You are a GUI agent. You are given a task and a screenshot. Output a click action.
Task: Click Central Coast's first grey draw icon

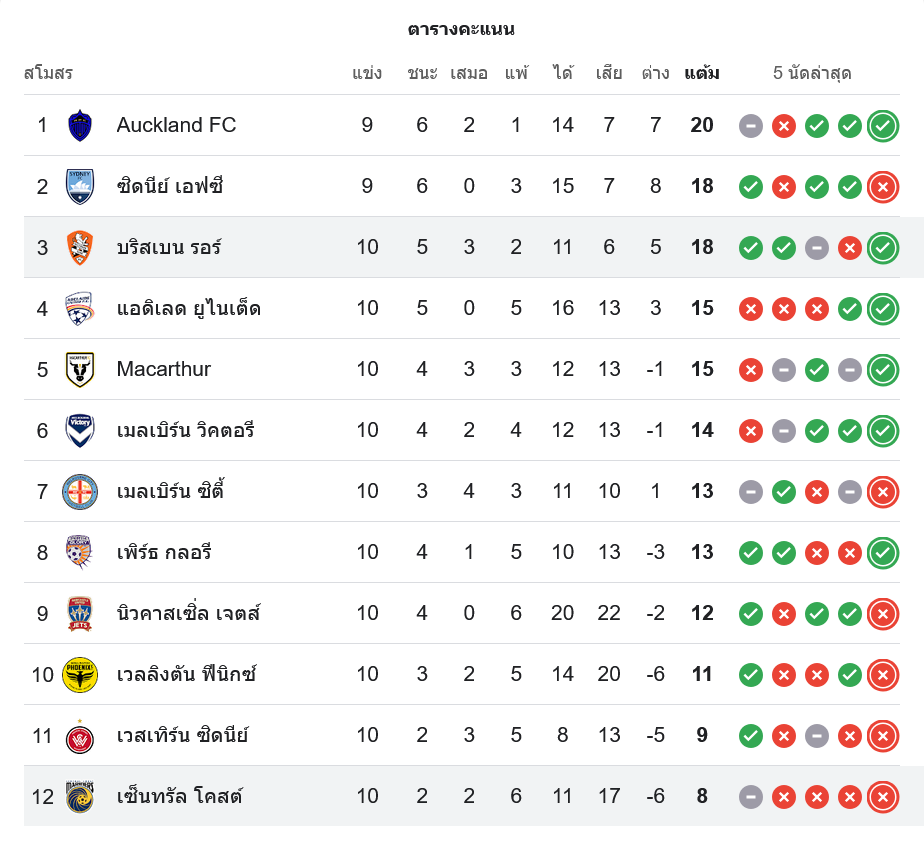[x=751, y=797]
